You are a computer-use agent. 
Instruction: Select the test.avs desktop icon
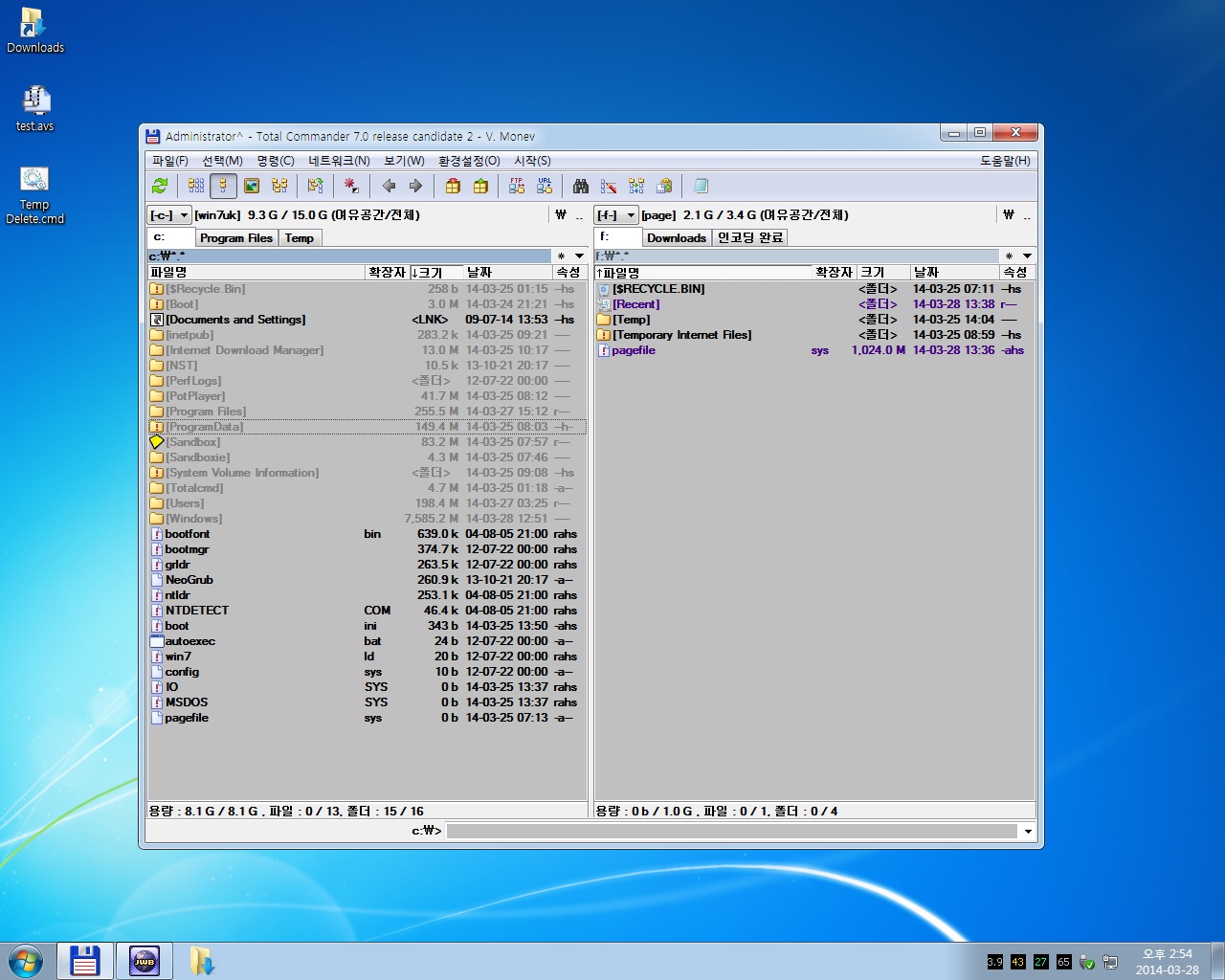click(35, 108)
